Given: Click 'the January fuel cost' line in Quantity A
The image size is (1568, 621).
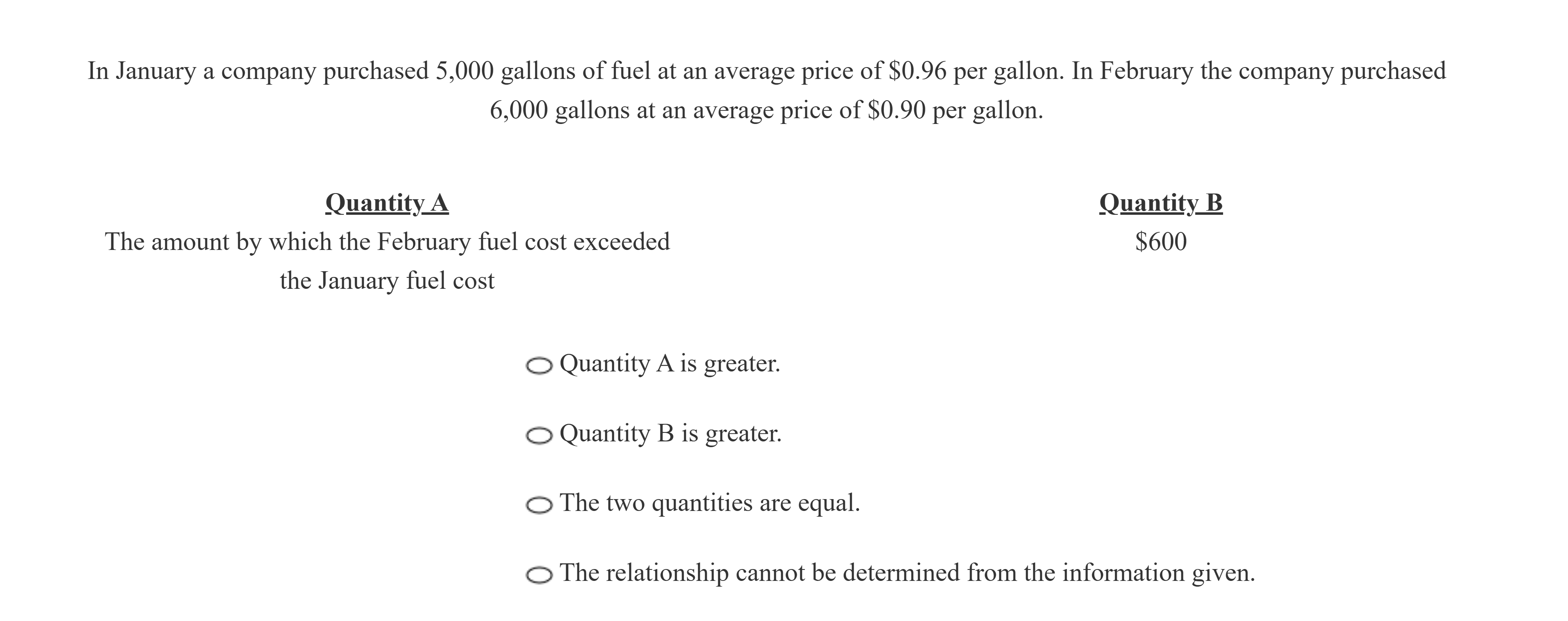Looking at the screenshot, I should pyautogui.click(x=387, y=281).
